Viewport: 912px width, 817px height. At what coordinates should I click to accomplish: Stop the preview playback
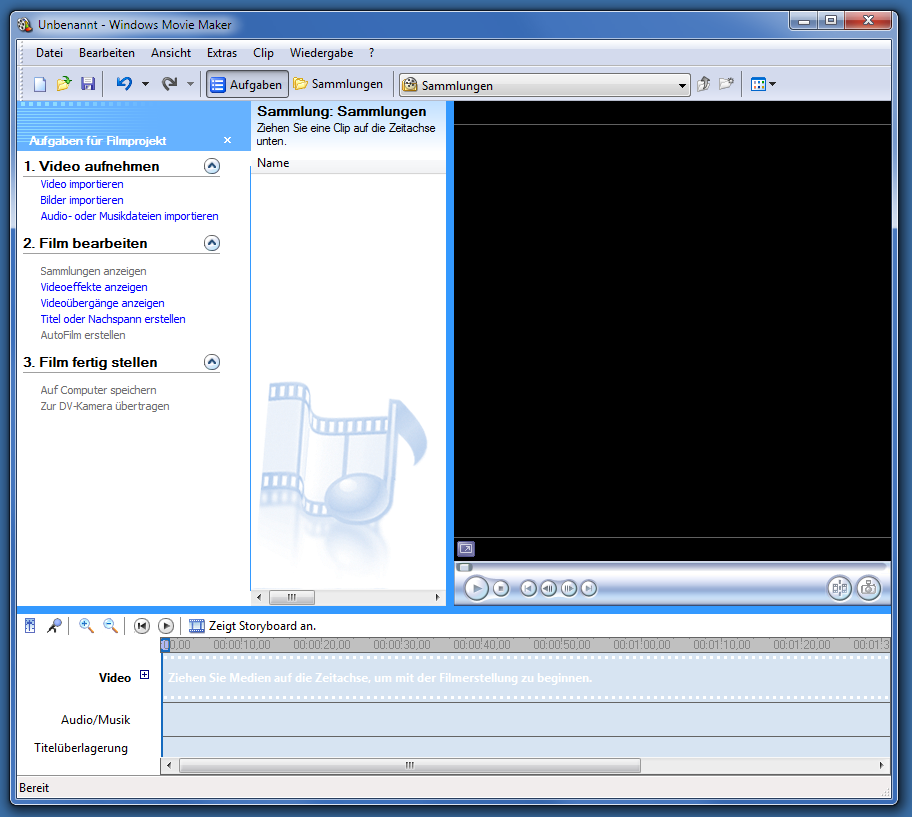coord(501,588)
